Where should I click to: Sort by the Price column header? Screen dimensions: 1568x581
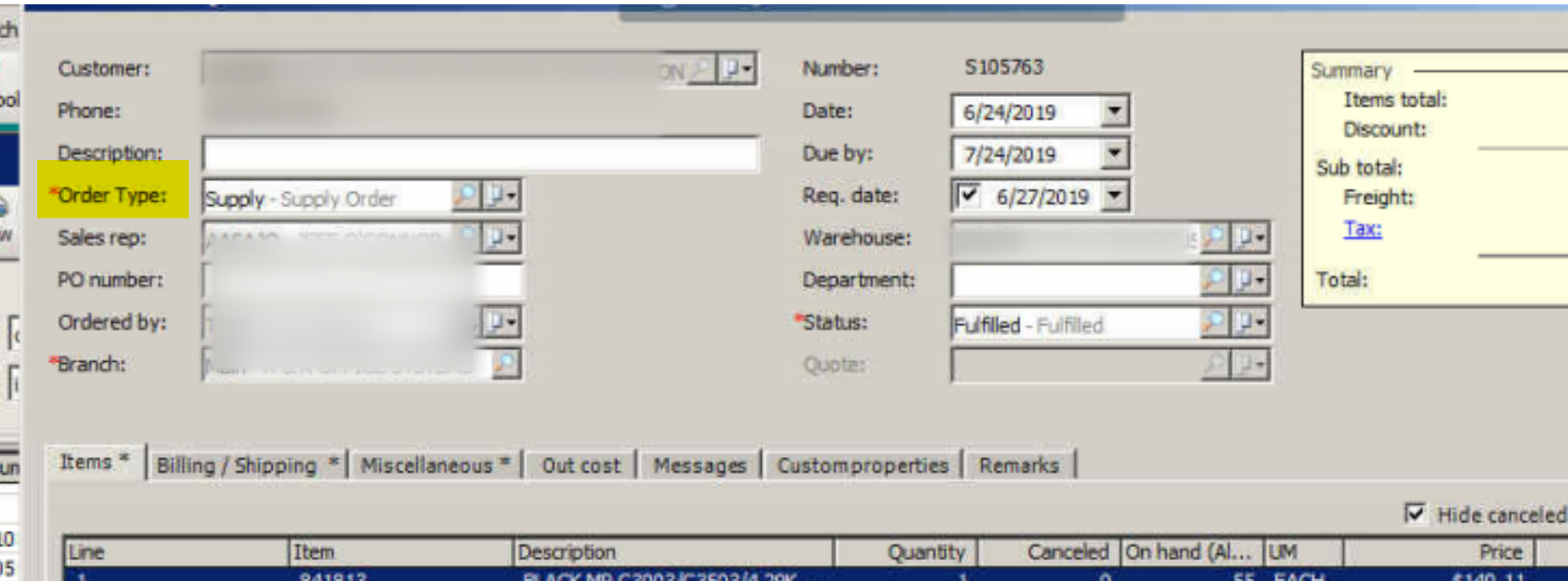coord(1438,552)
